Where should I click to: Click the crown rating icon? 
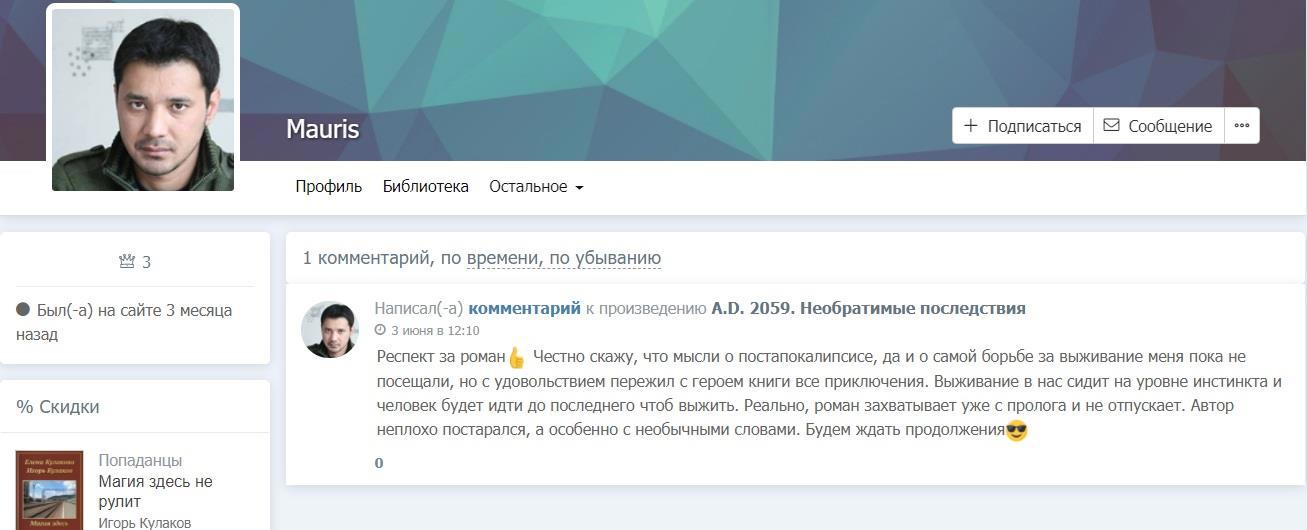(x=127, y=262)
